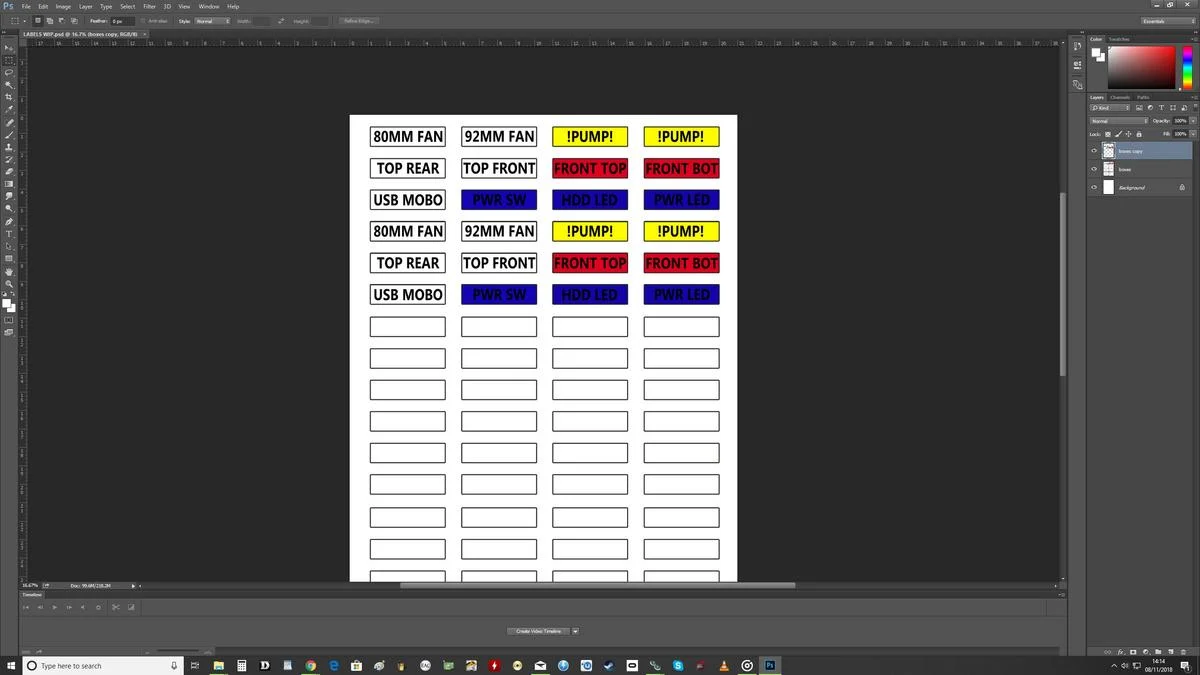Viewport: 1200px width, 675px height.
Task: Click the lock position icon in Layers
Action: click(1126, 134)
